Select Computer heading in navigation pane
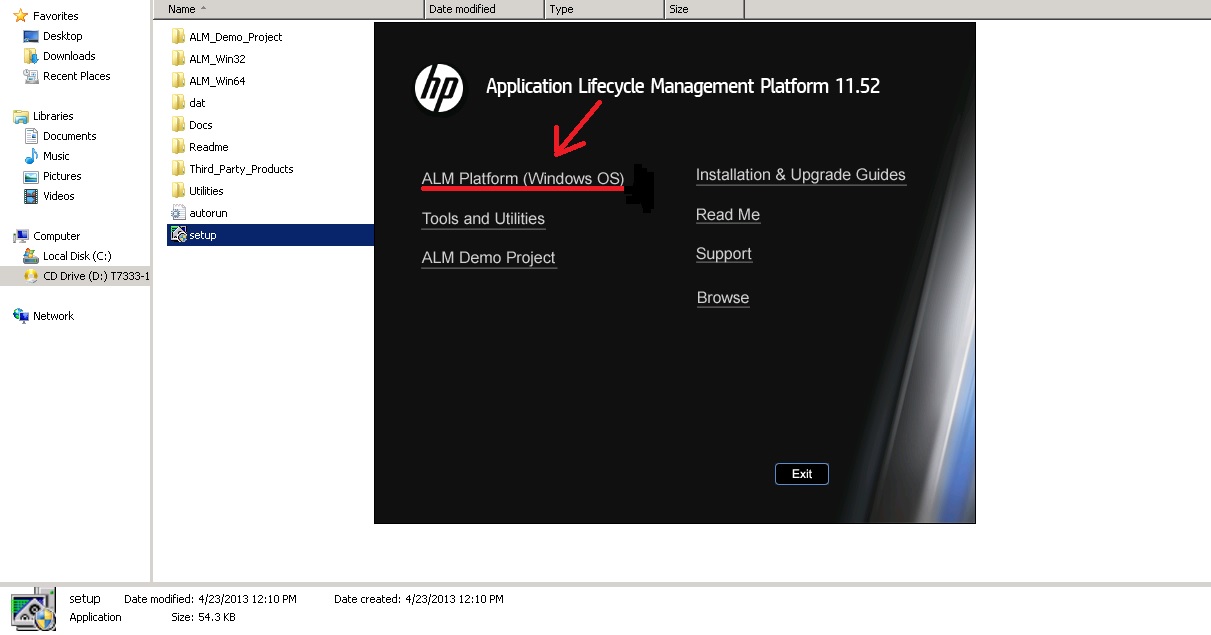1211x635 pixels. 56,236
